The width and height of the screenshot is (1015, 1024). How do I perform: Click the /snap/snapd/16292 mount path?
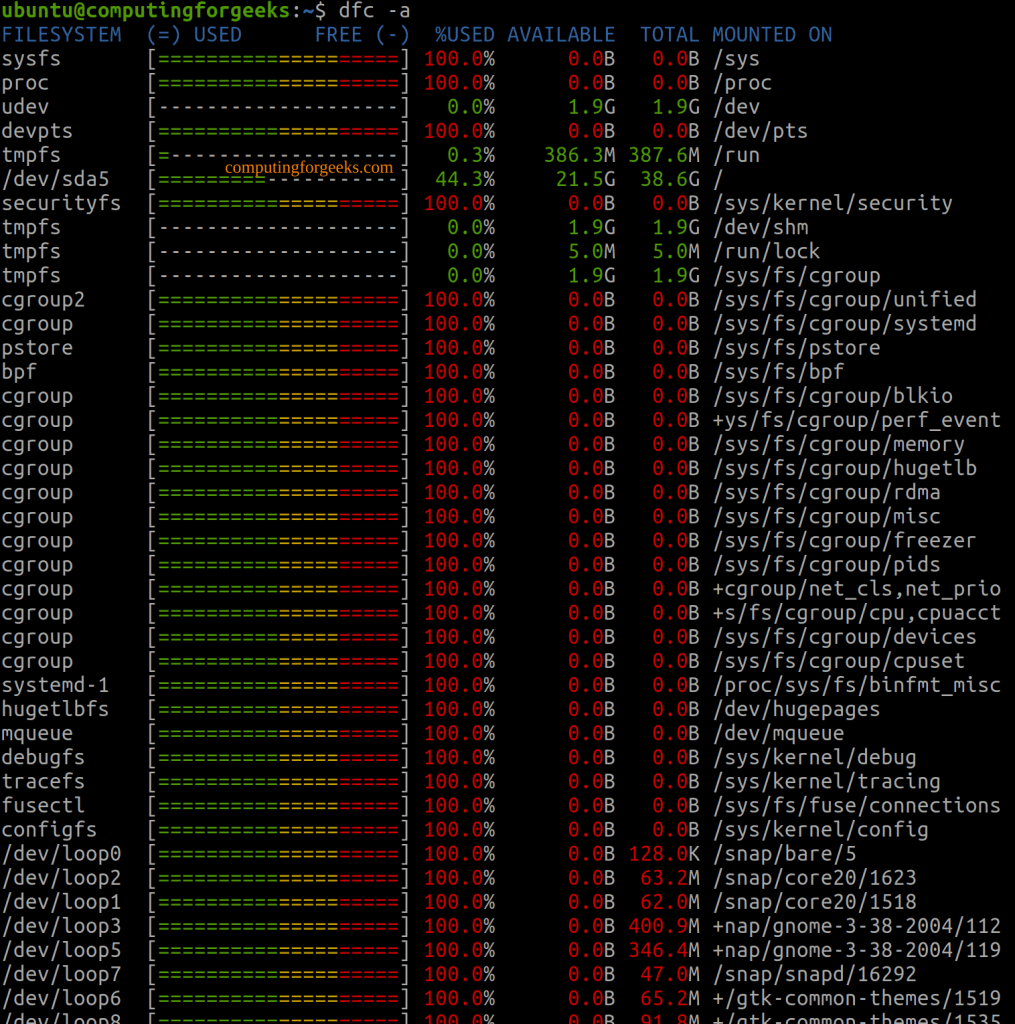coord(814,974)
